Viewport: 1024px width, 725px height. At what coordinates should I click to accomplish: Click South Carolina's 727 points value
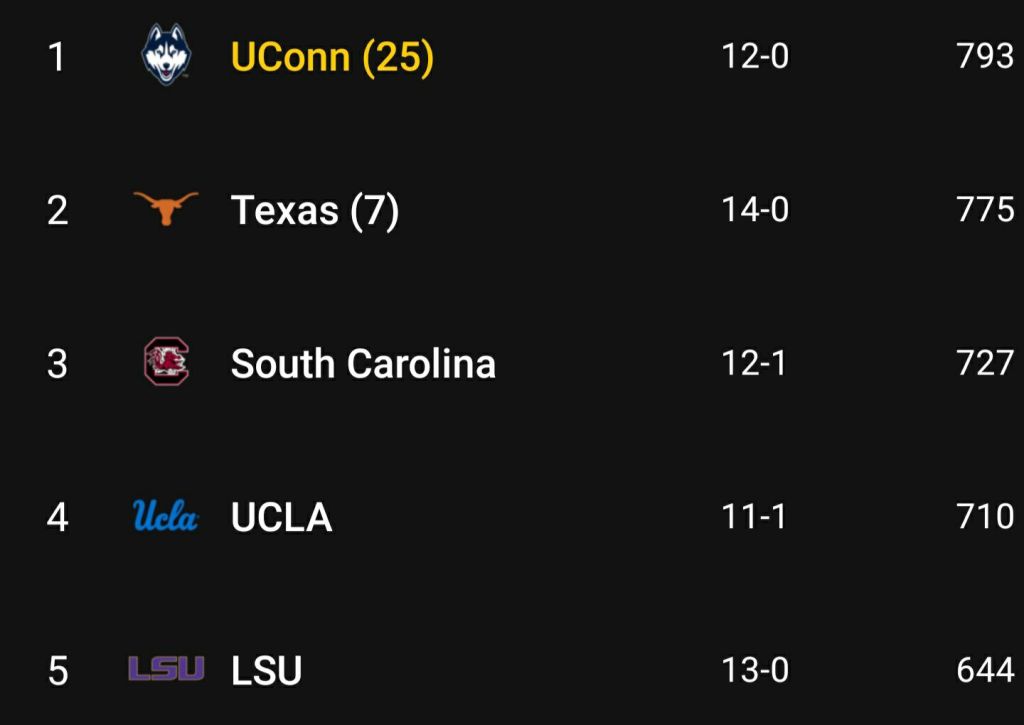(x=985, y=363)
